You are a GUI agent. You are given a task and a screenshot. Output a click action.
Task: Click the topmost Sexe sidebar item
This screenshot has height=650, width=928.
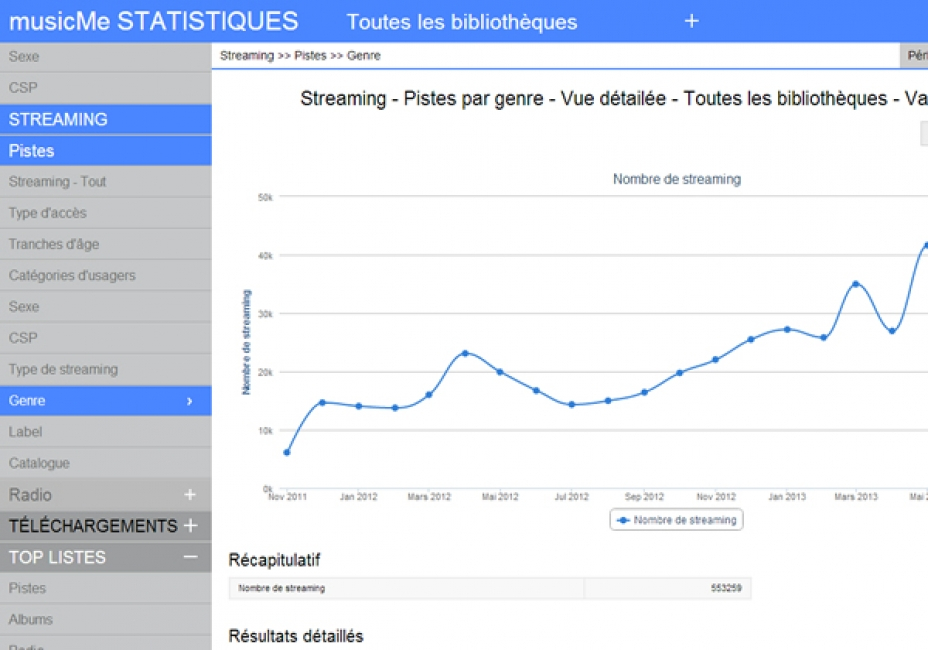(x=105, y=57)
